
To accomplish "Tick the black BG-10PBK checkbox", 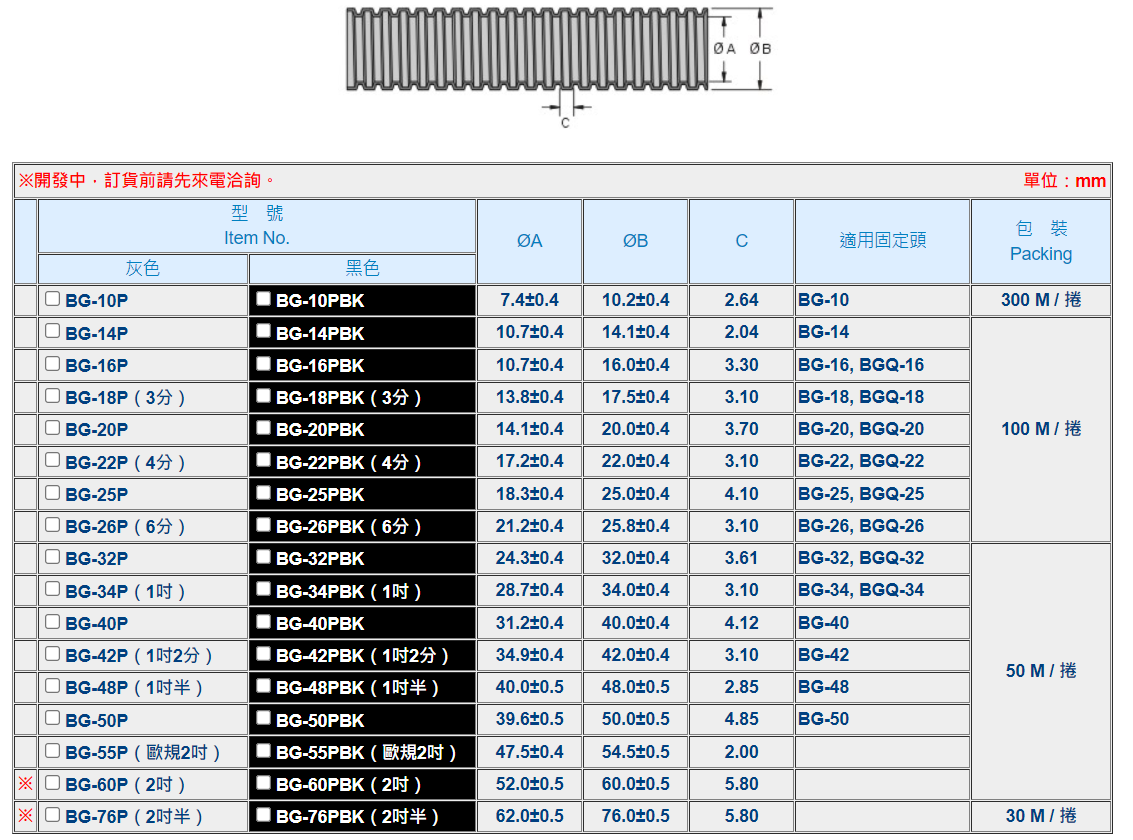I will pos(264,299).
